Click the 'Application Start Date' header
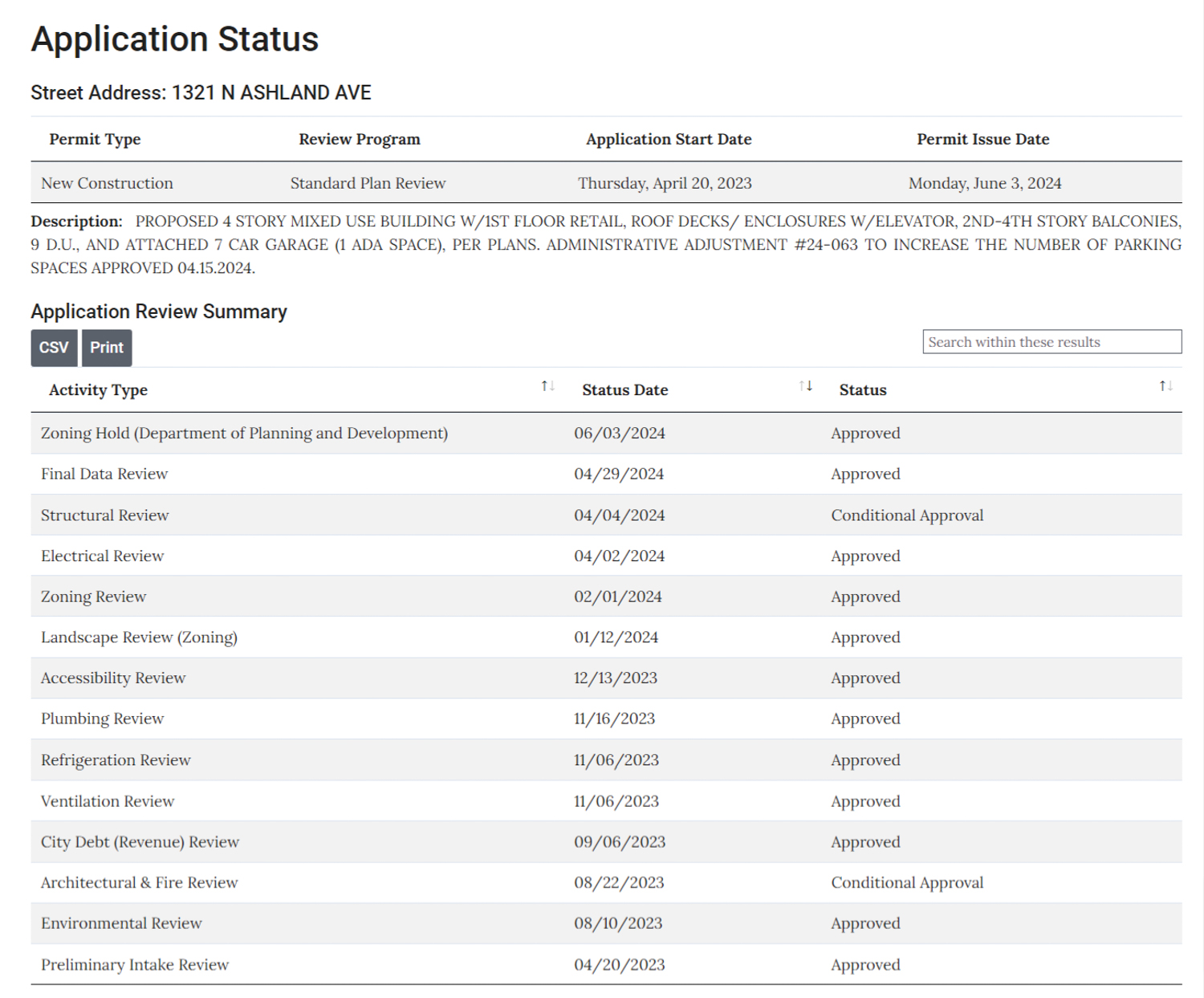Viewport: 1204px width, 998px height. 669,139
